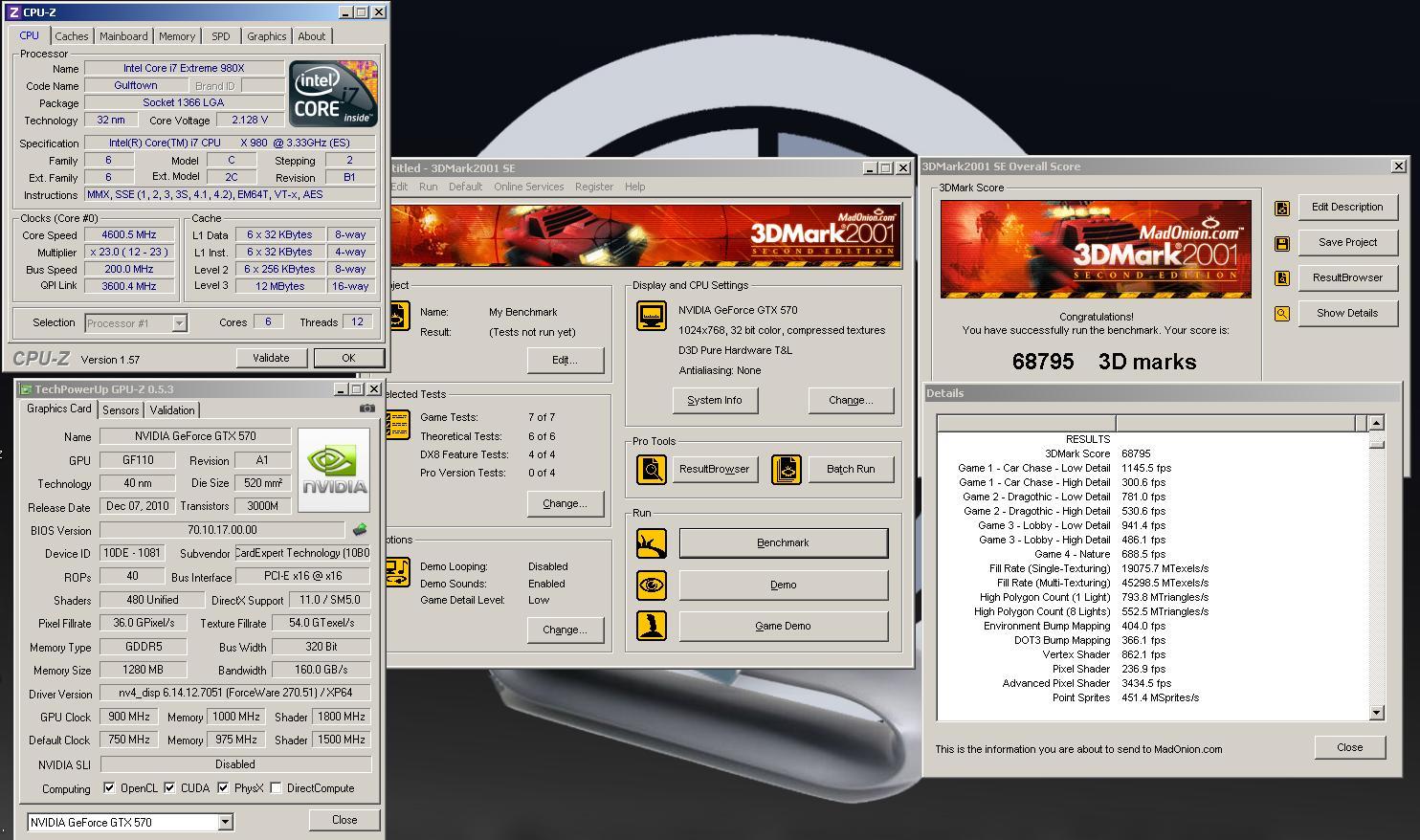
Task: Click the Intel Core i7 logo in CPU-Z
Action: (x=333, y=93)
